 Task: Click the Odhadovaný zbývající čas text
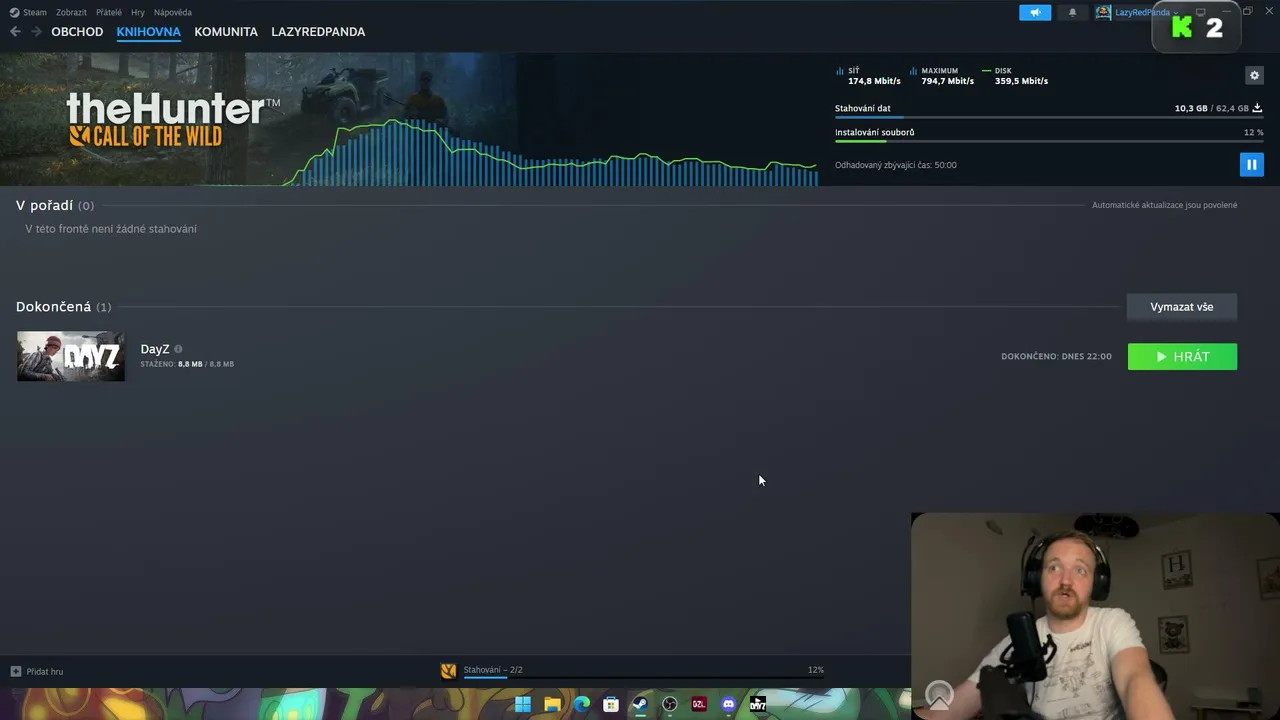(x=896, y=165)
